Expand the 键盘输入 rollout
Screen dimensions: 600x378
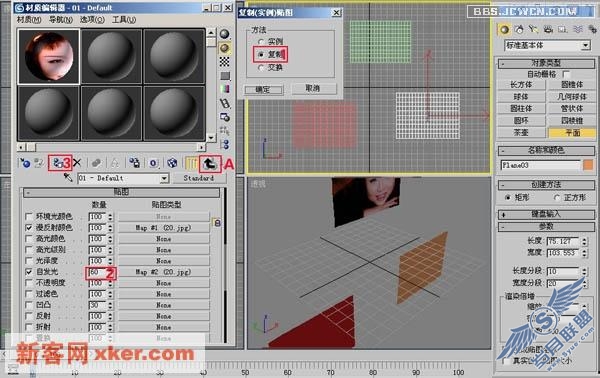546,214
